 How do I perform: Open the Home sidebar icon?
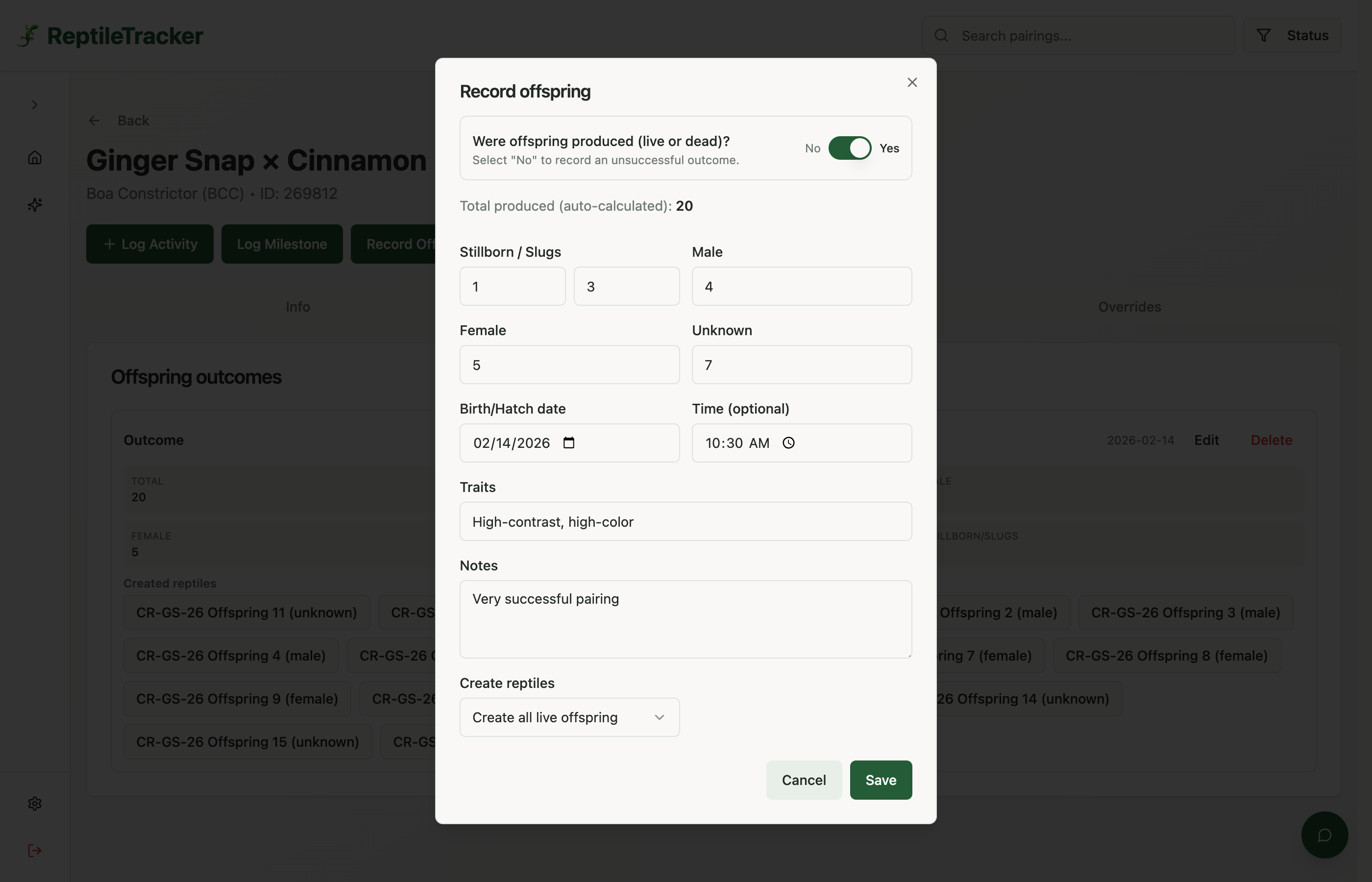click(34, 157)
